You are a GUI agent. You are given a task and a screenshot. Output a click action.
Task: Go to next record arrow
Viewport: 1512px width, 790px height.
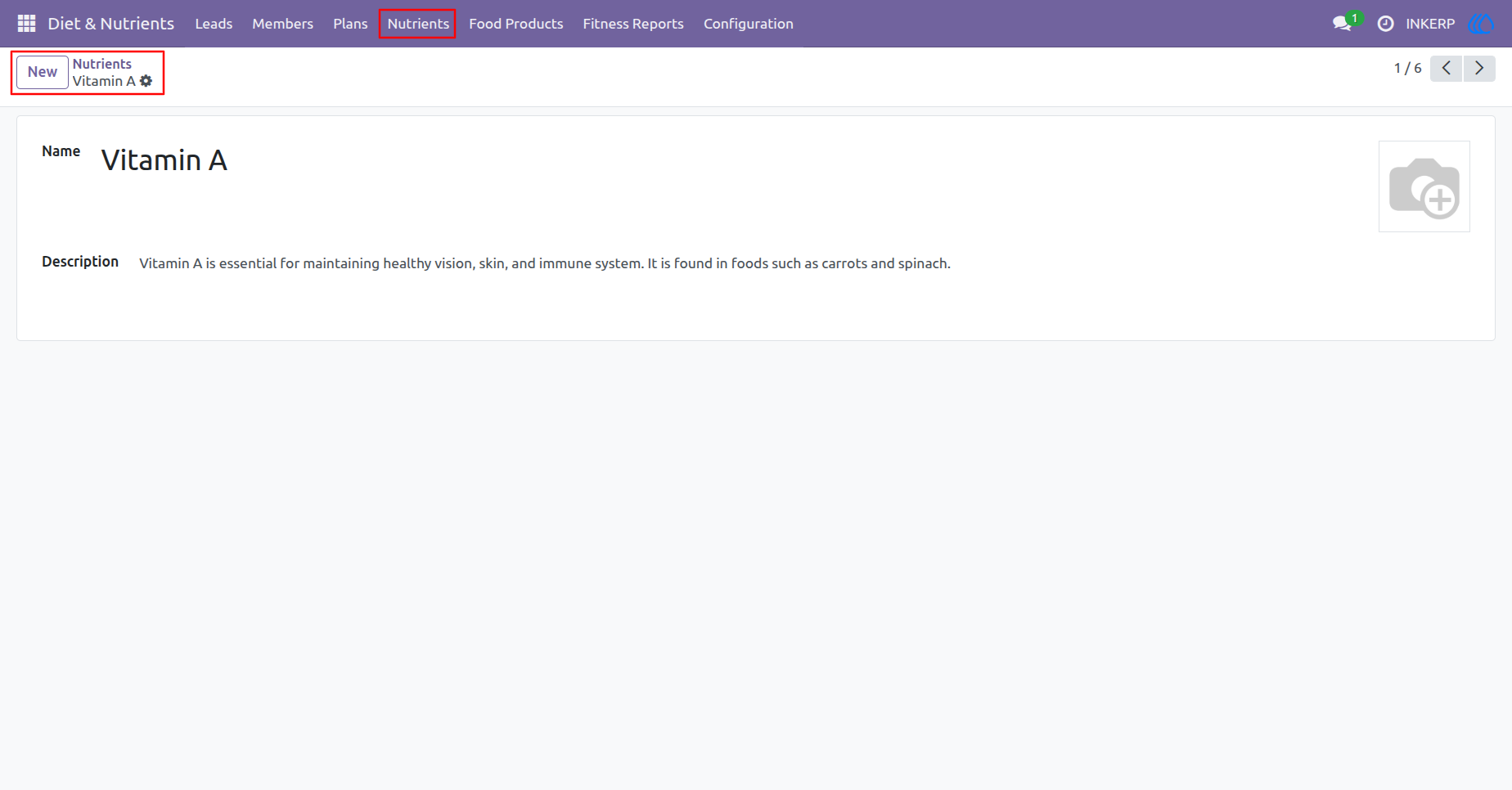[1479, 69]
